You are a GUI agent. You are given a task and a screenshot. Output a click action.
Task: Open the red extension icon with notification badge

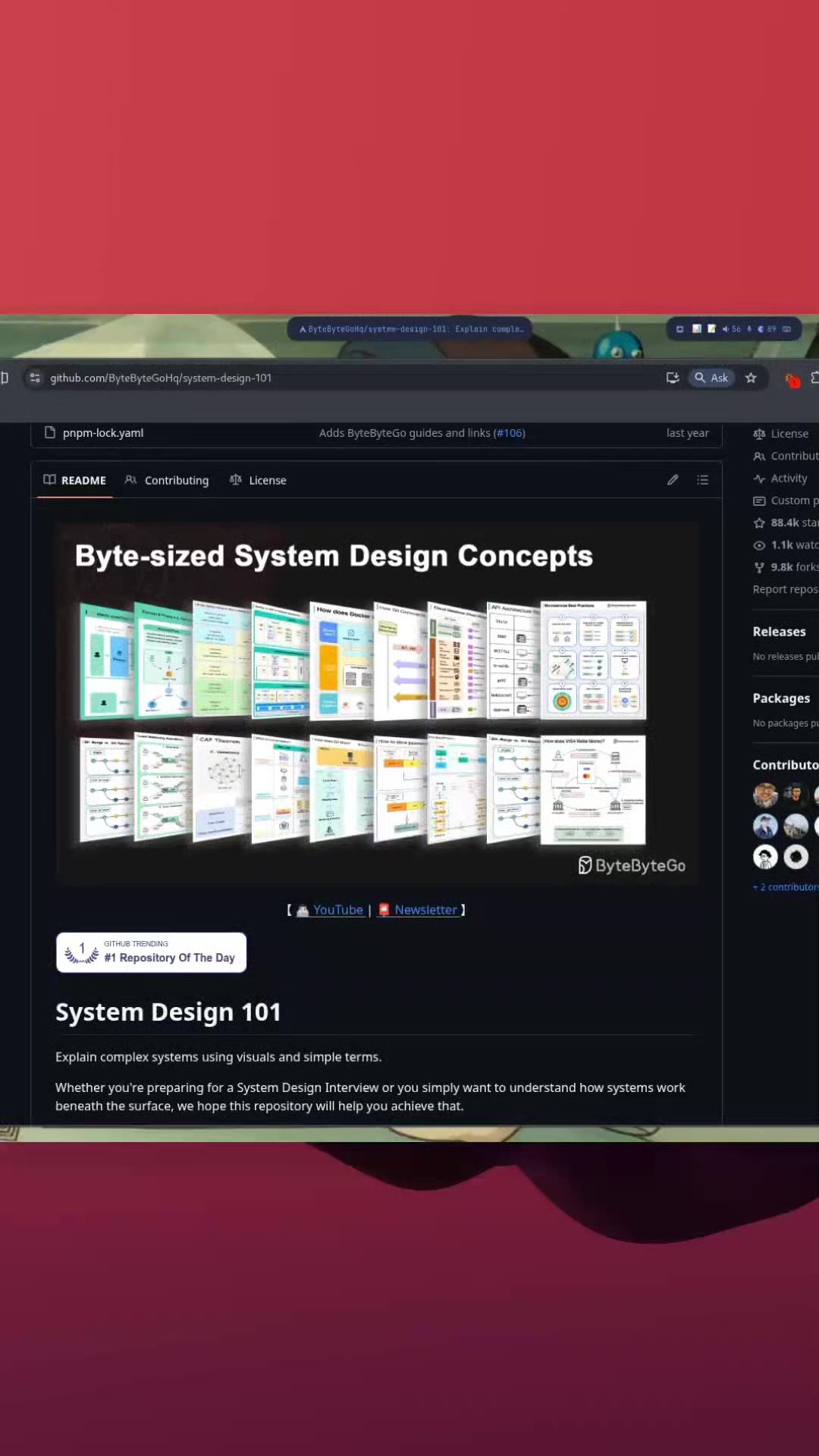pos(792,379)
